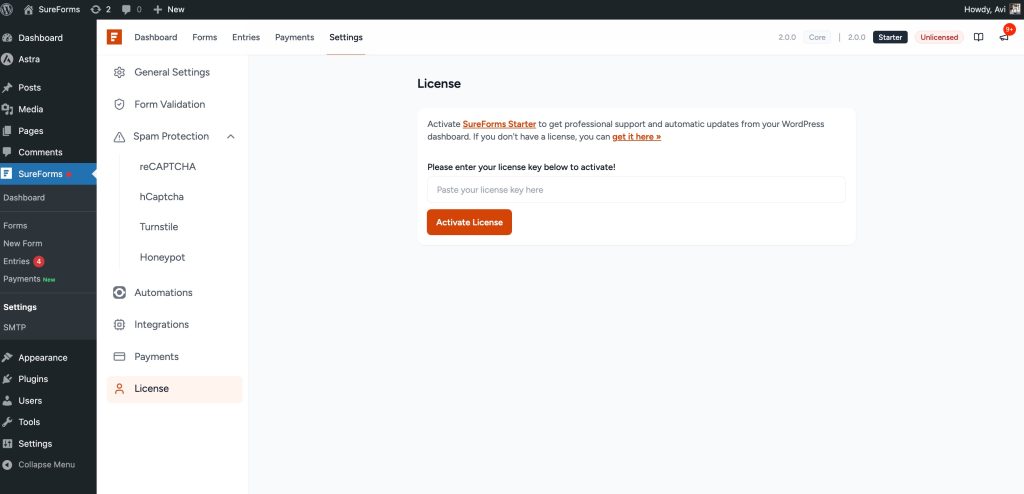Click the Starter version badge
1024x494 pixels.
(890, 37)
